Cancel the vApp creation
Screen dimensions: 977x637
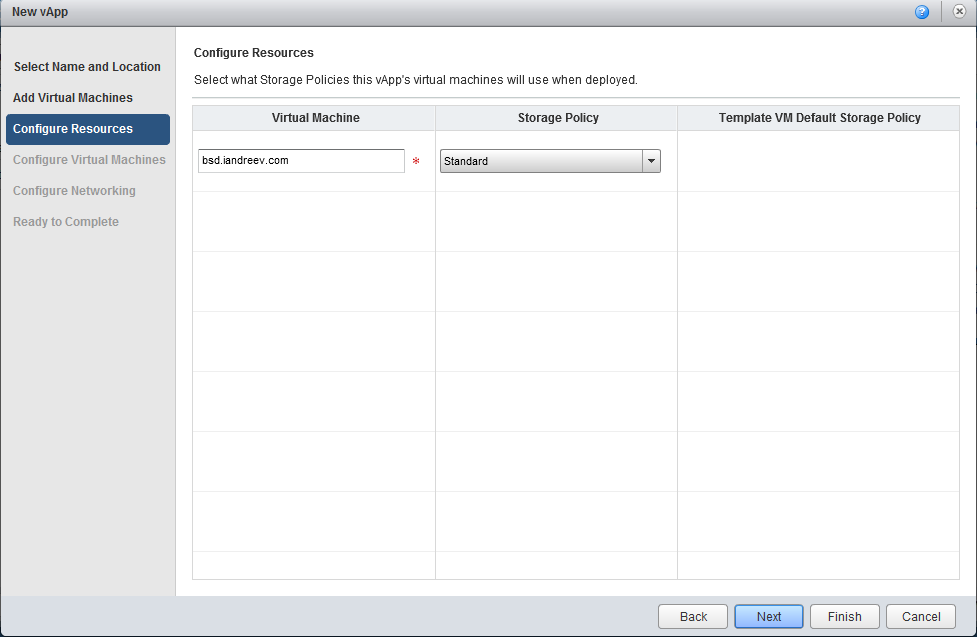pyautogui.click(x=921, y=616)
